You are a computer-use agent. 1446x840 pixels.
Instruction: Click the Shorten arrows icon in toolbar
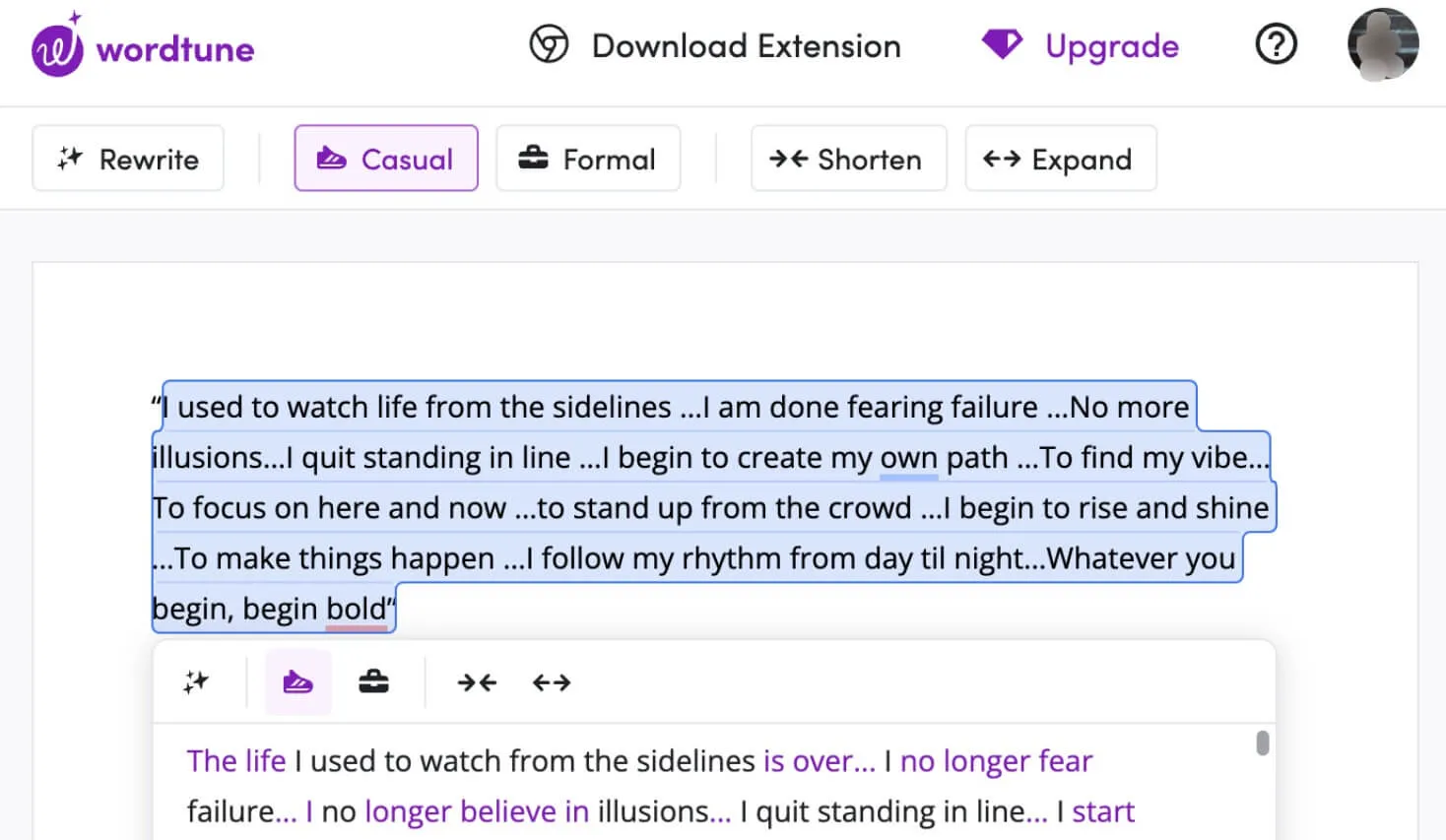pos(789,159)
